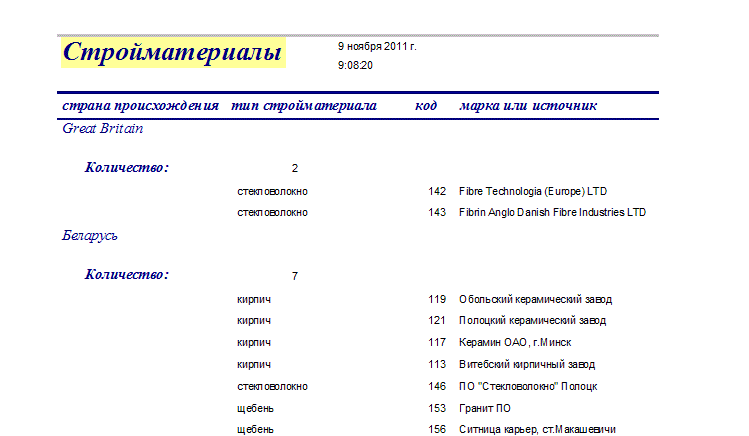Screen dimensions: 749x436
Task: Select the страна происхождения column header
Action: tap(140, 105)
